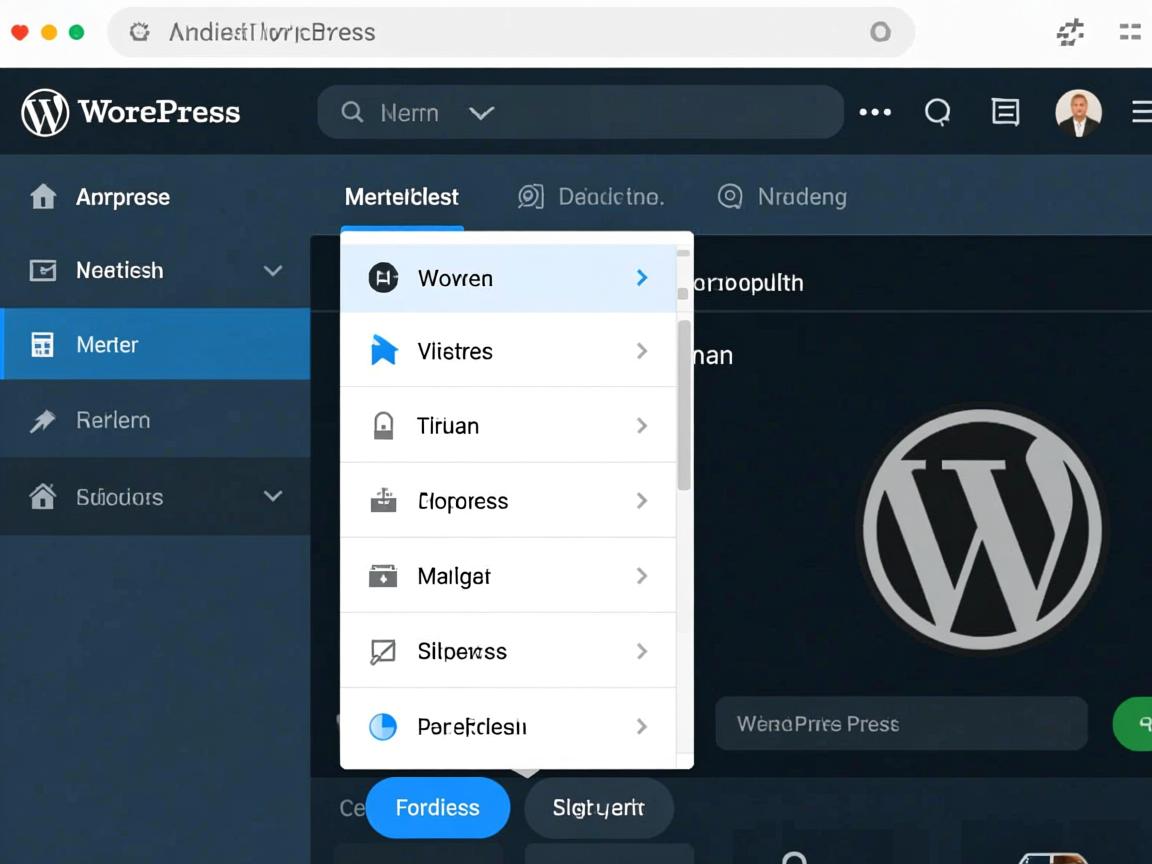Open the header notes panel icon
This screenshot has height=864, width=1152.
pyautogui.click(x=1005, y=112)
